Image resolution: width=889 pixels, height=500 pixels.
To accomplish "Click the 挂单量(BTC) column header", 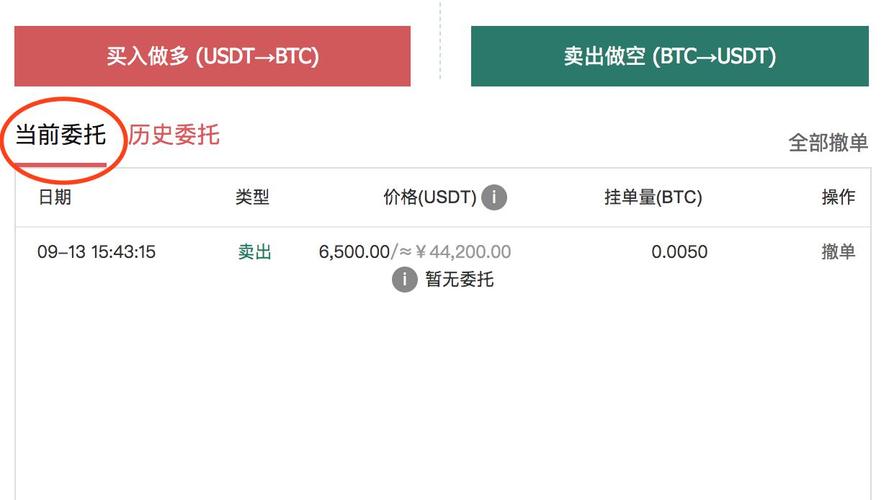I will pos(653,197).
